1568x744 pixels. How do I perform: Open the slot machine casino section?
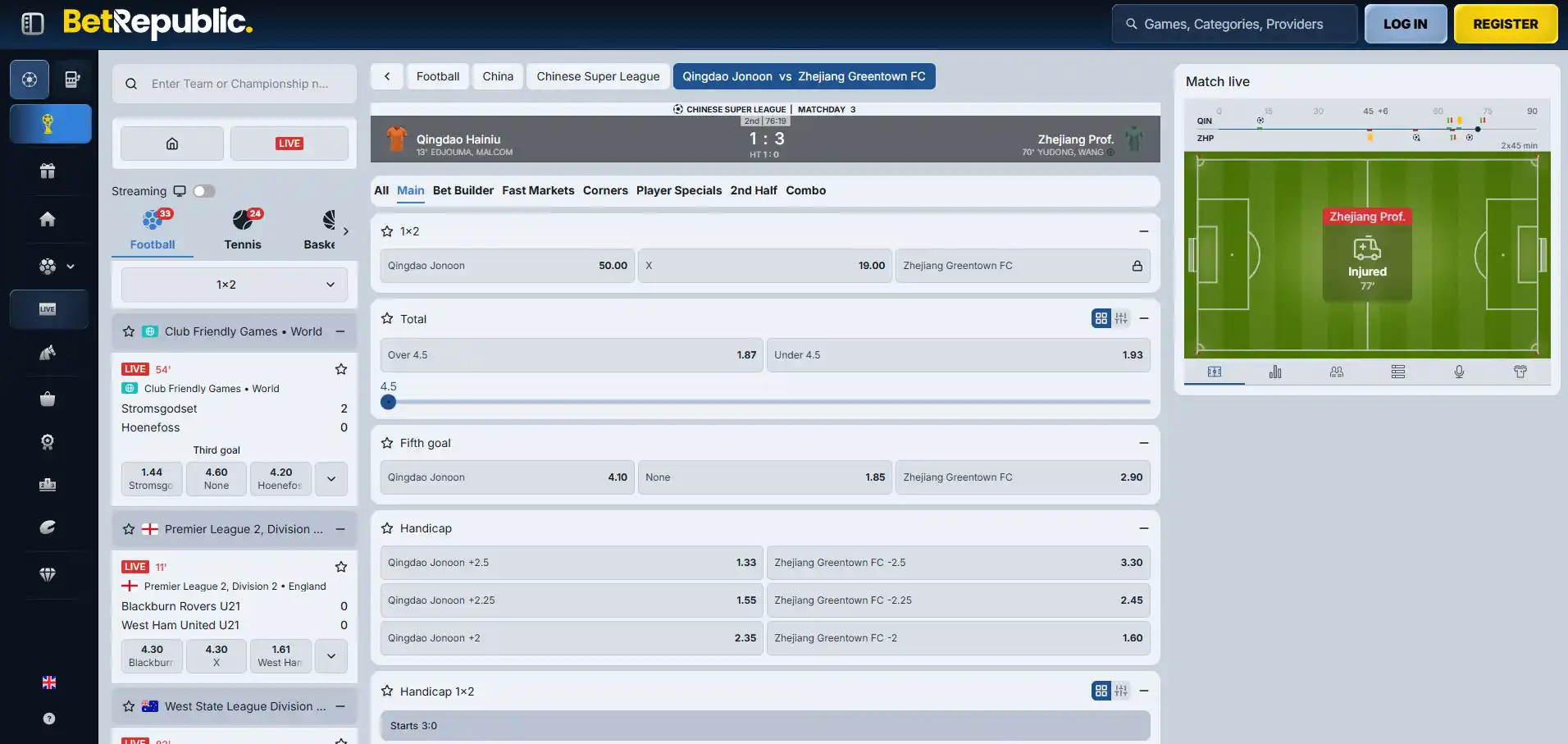tap(72, 80)
